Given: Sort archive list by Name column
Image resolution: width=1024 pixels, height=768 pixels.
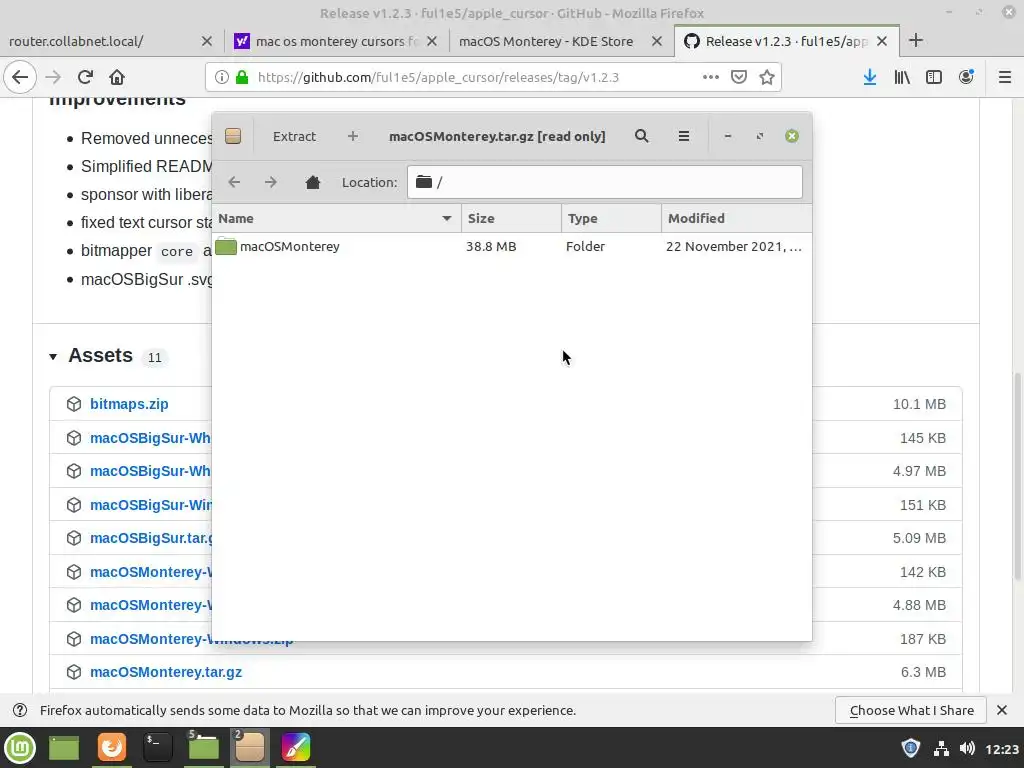Looking at the screenshot, I should (336, 218).
